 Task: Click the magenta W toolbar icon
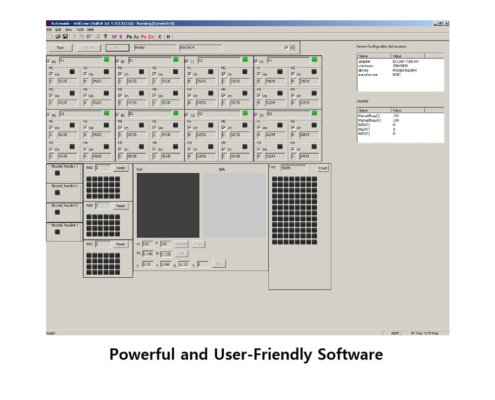[114, 37]
